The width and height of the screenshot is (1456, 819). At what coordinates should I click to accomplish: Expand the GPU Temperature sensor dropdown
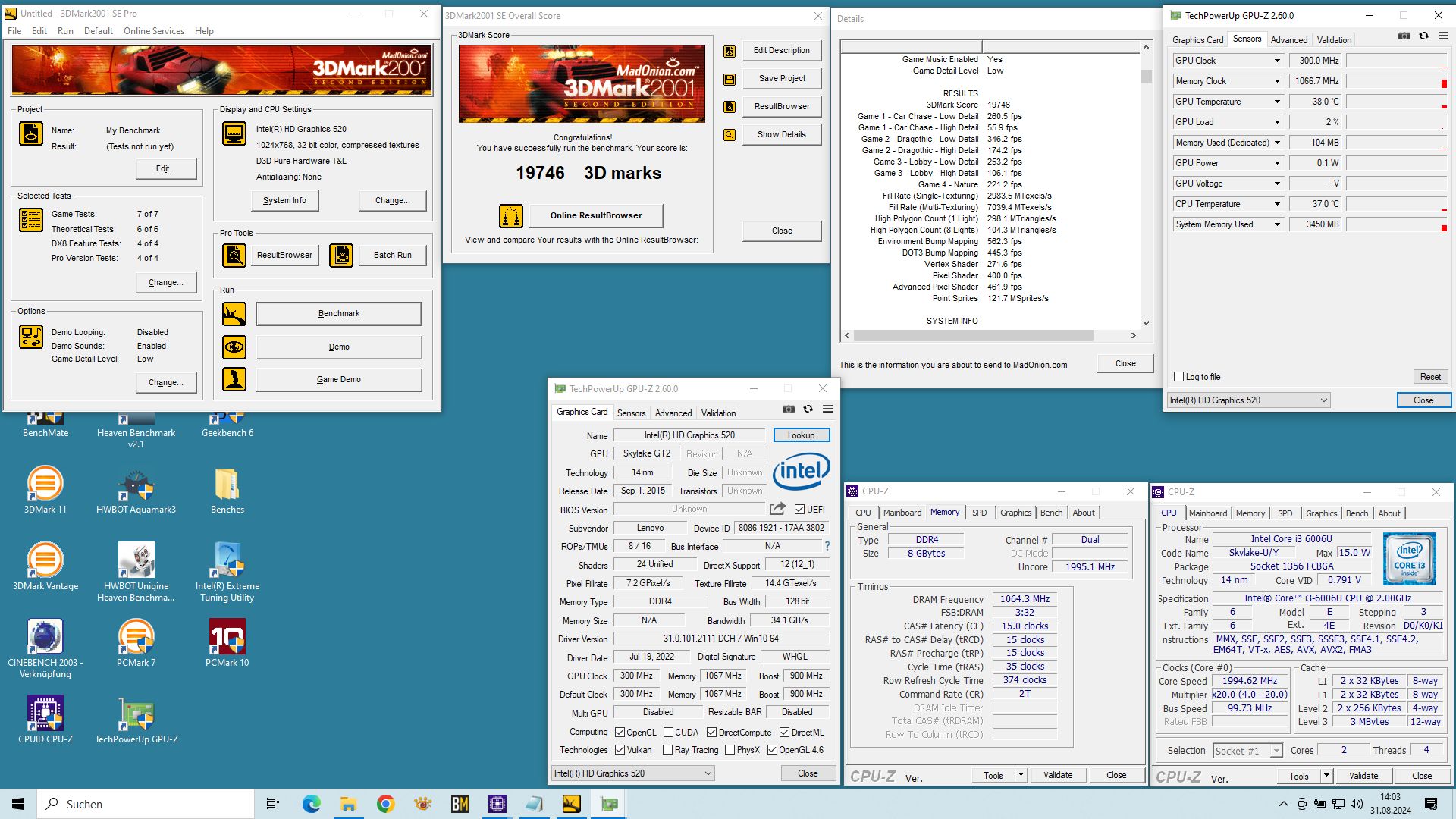1277,102
